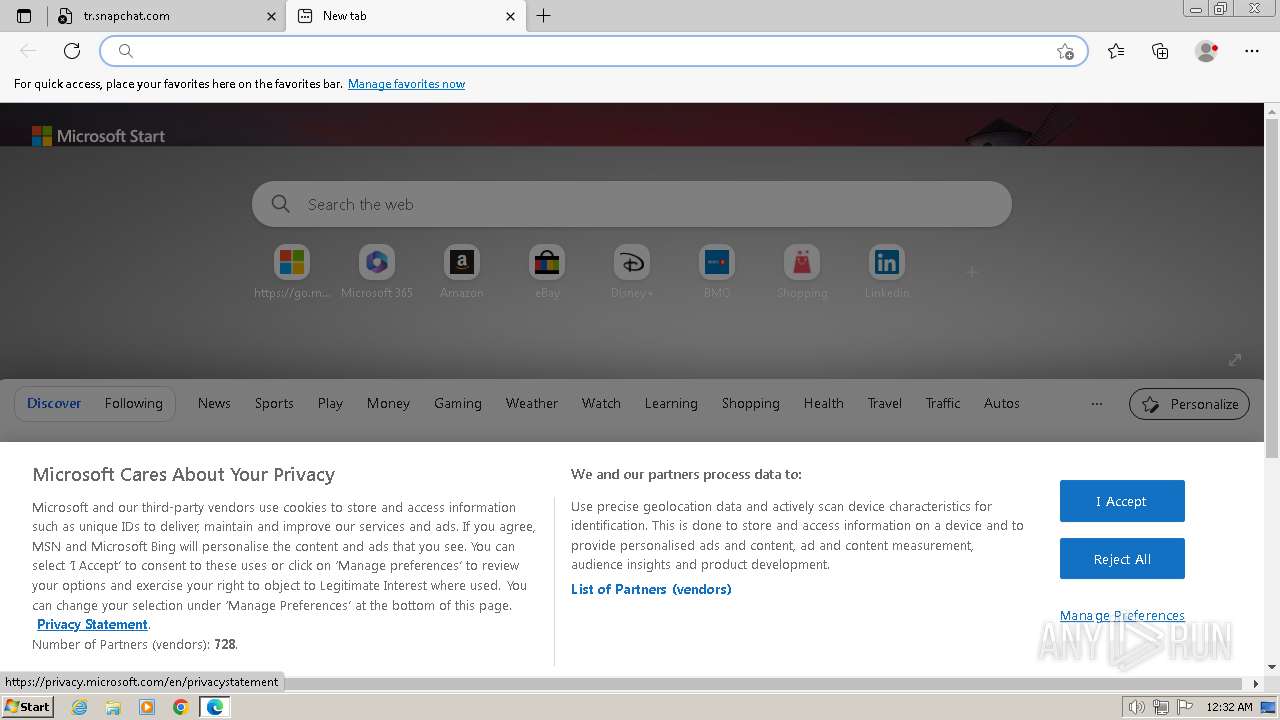Open a new tab with the plus button
Screen dimensions: 1280x720
pyautogui.click(x=544, y=16)
